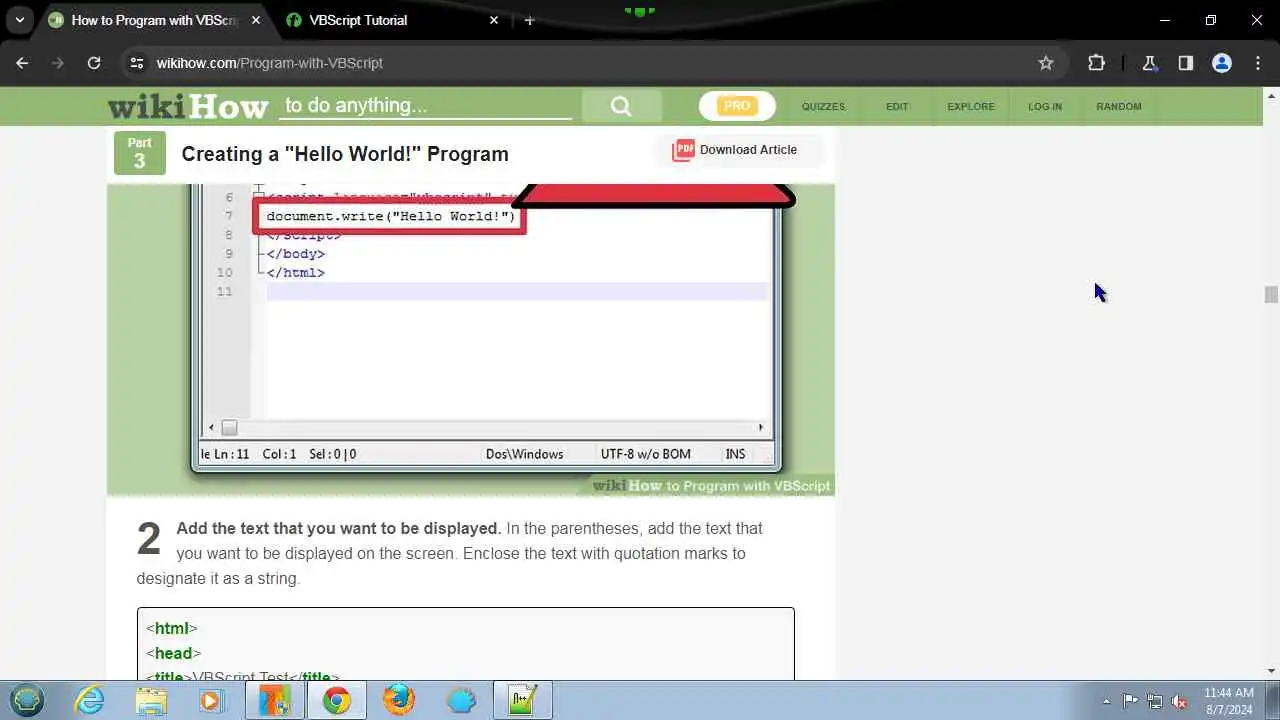Viewport: 1280px width, 720px height.
Task: Go back to the previous page
Action: [x=22, y=63]
